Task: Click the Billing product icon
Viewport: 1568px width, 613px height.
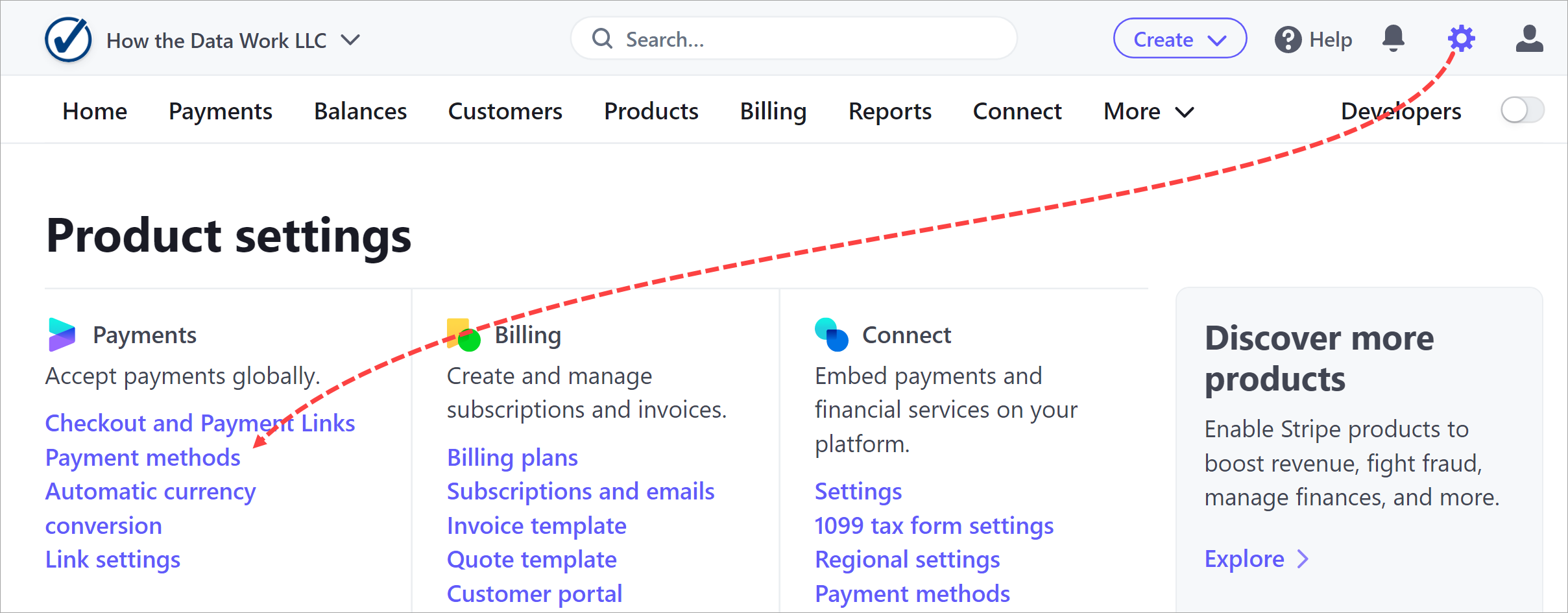Action: pos(464,334)
